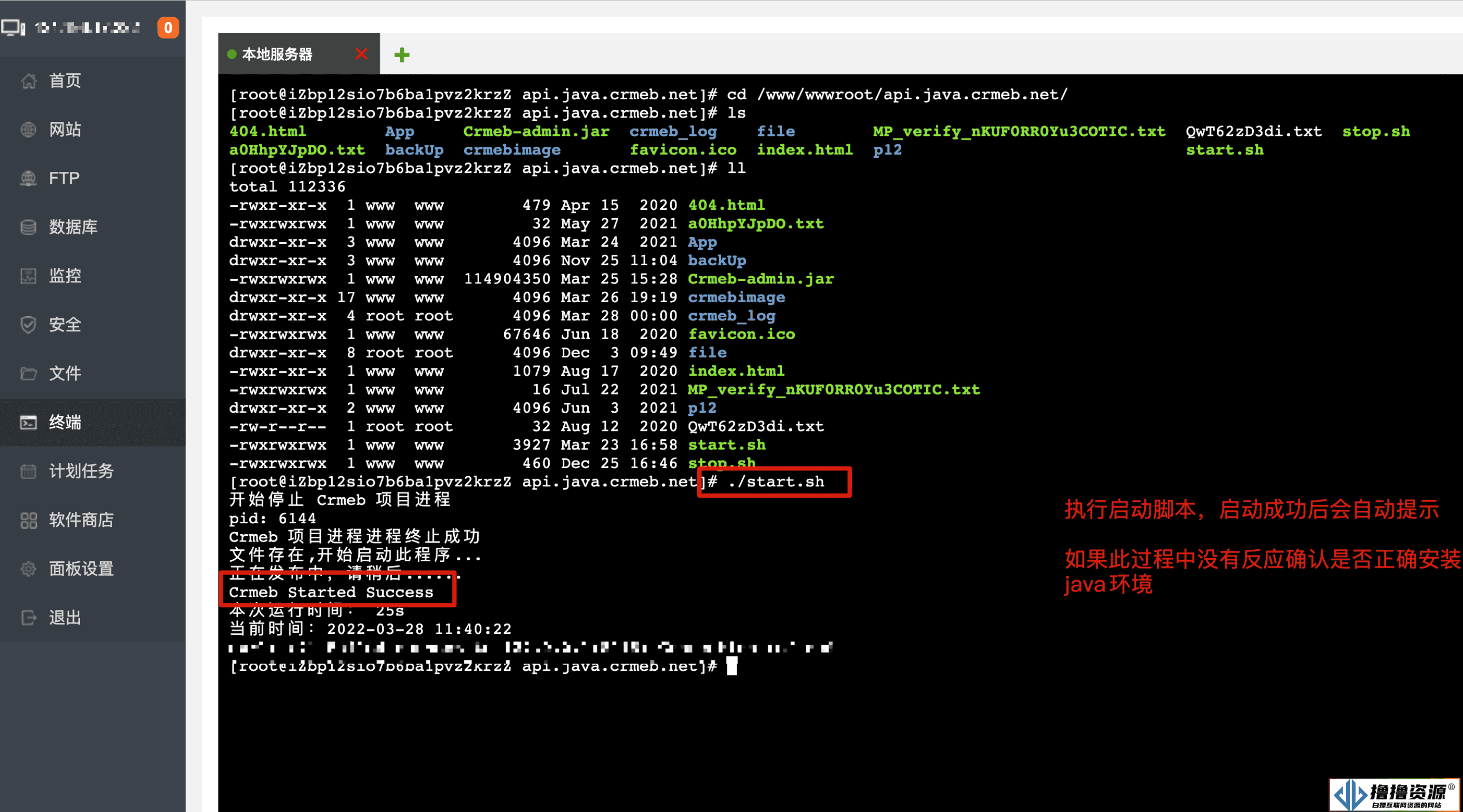The height and width of the screenshot is (812, 1463).
Task: Click 'p12' directory in the ll listing
Action: click(702, 408)
